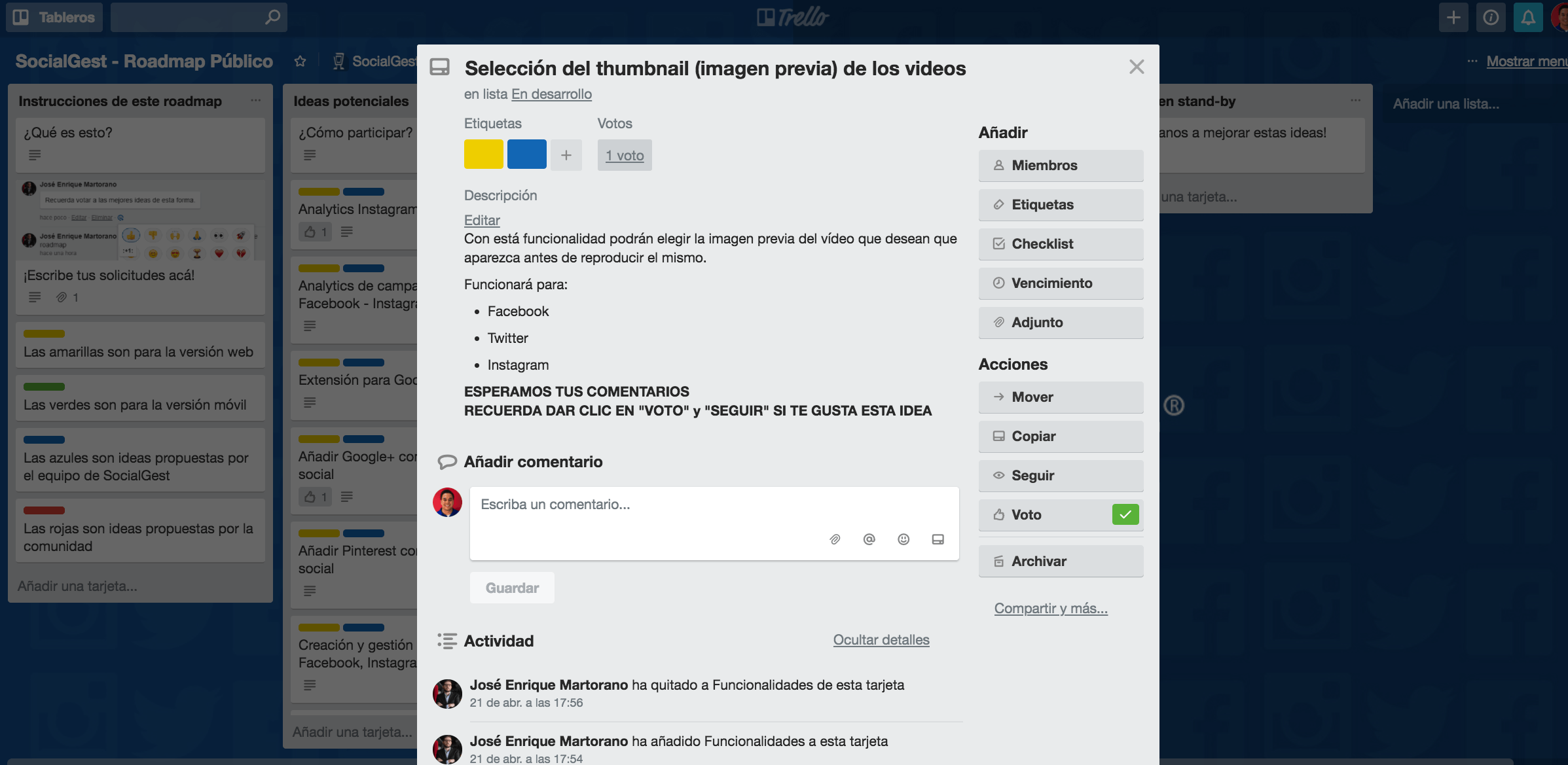Viewport: 1568px width, 765px height.
Task: Open Las azules son ideas propuestas card
Action: pyautogui.click(x=140, y=459)
